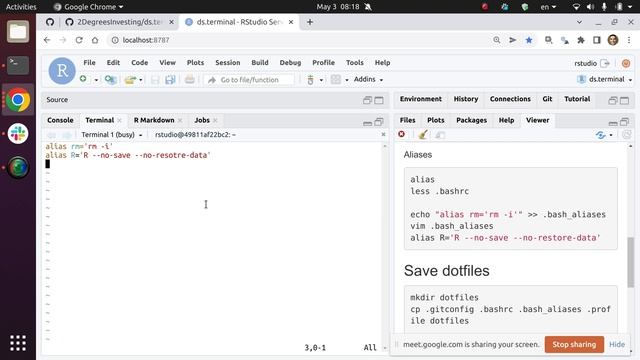Open the new browser tab plus button
This screenshot has width=640, height=360.
[x=310, y=22]
